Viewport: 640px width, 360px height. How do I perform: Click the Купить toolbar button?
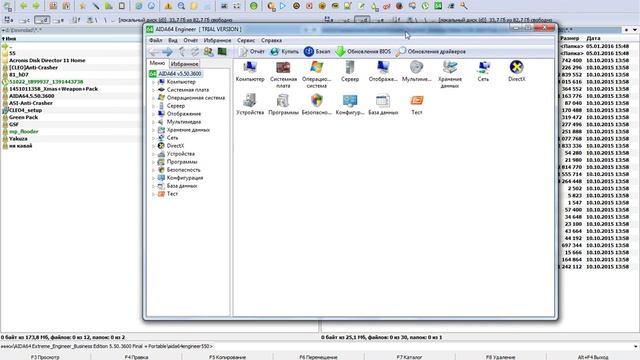coord(284,52)
